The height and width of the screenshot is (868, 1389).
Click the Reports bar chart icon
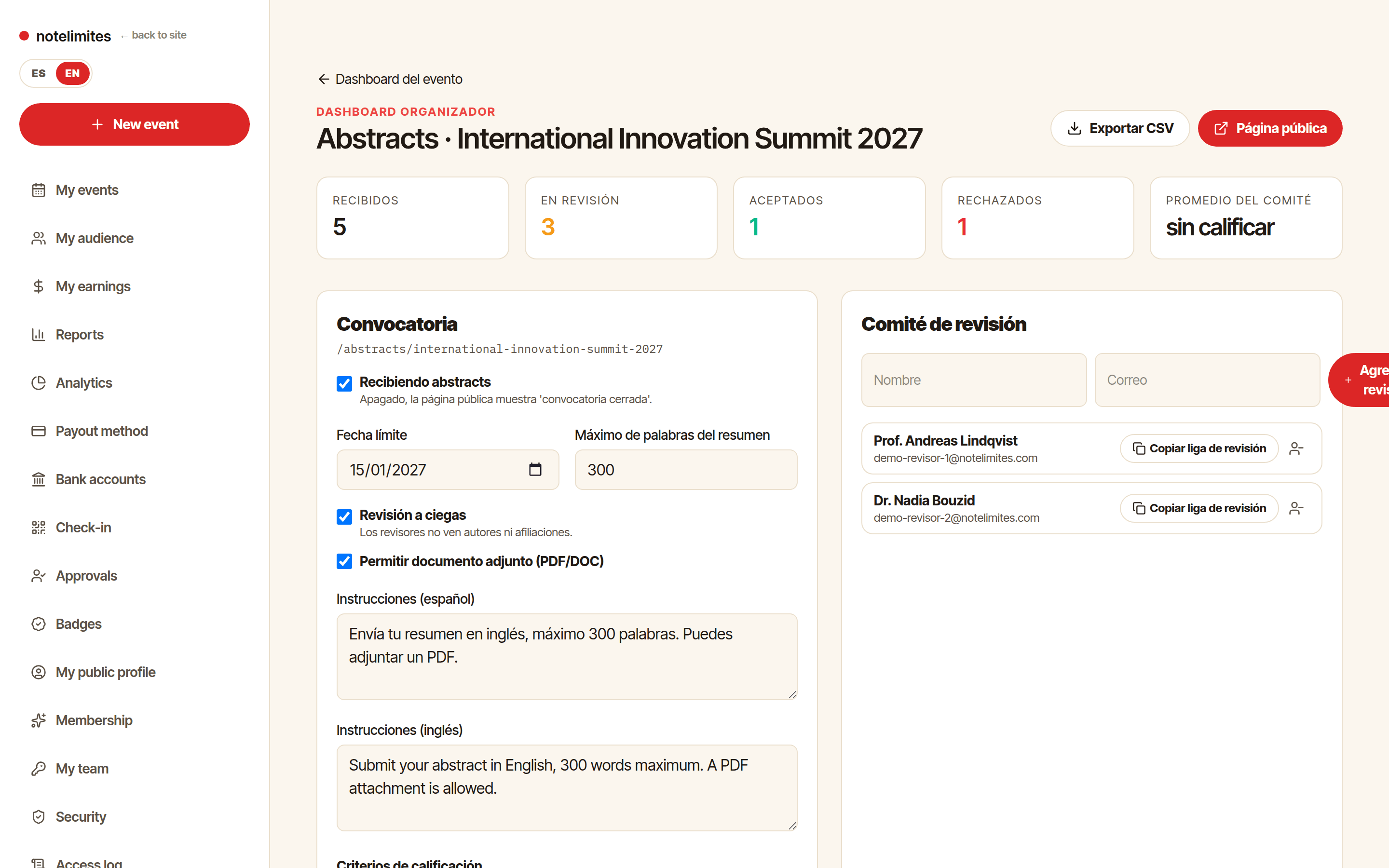(39, 335)
